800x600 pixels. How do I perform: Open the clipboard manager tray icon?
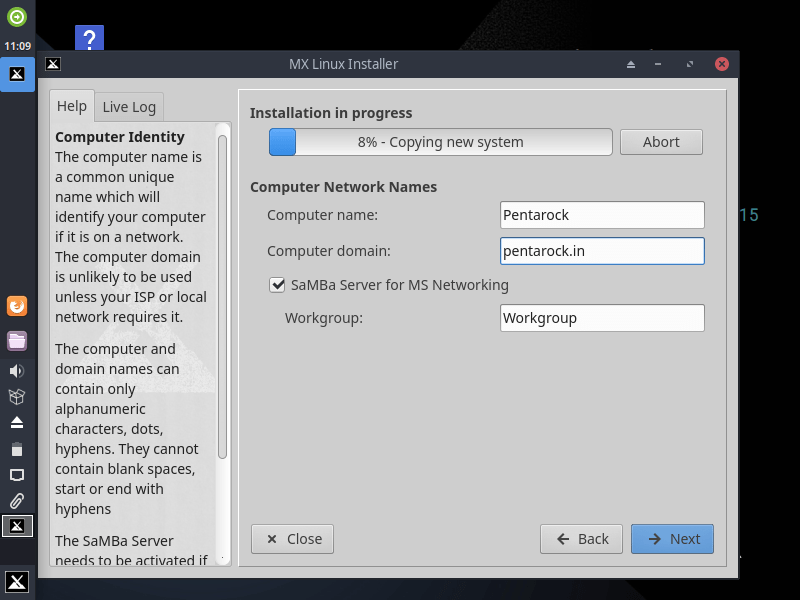[17, 449]
